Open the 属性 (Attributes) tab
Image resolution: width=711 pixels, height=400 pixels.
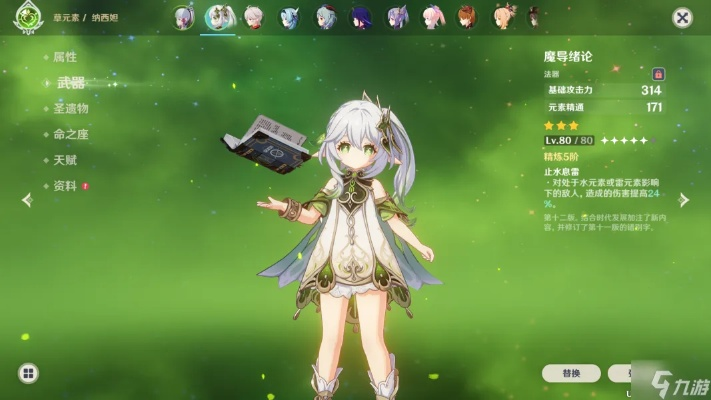(64, 57)
